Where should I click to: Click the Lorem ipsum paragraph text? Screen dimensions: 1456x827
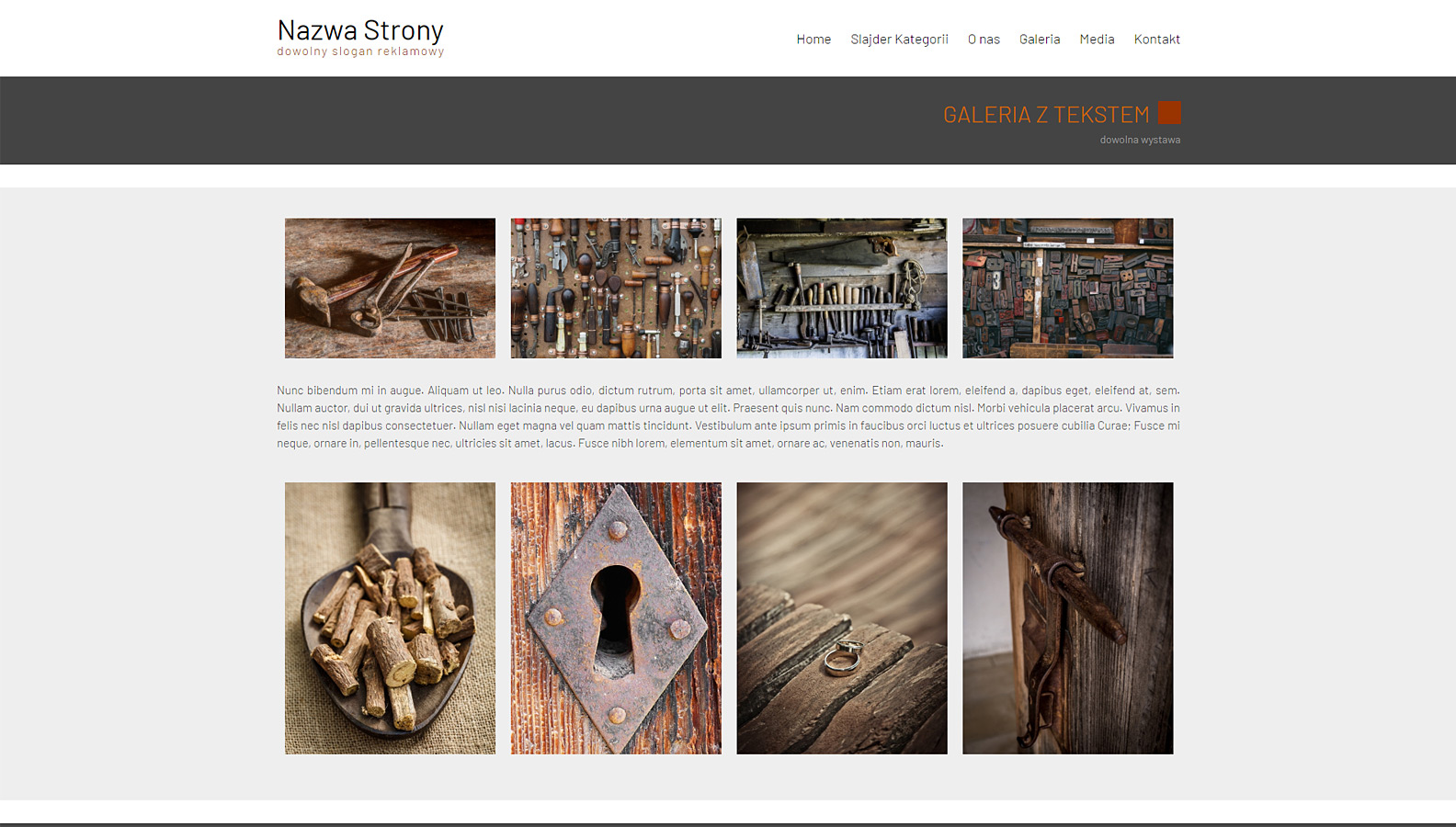(728, 417)
